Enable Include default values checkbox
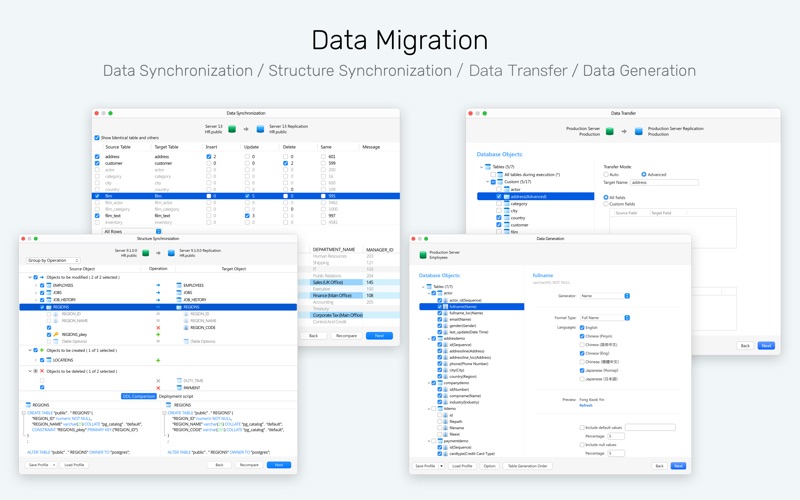 click(582, 428)
